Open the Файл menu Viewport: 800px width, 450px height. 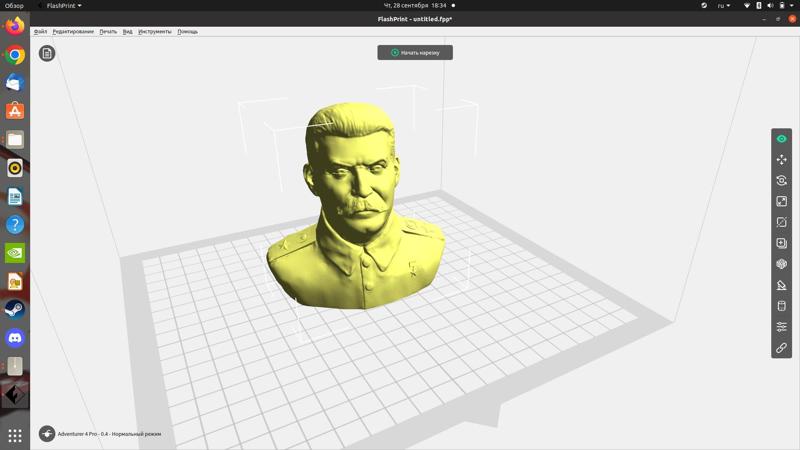click(40, 32)
